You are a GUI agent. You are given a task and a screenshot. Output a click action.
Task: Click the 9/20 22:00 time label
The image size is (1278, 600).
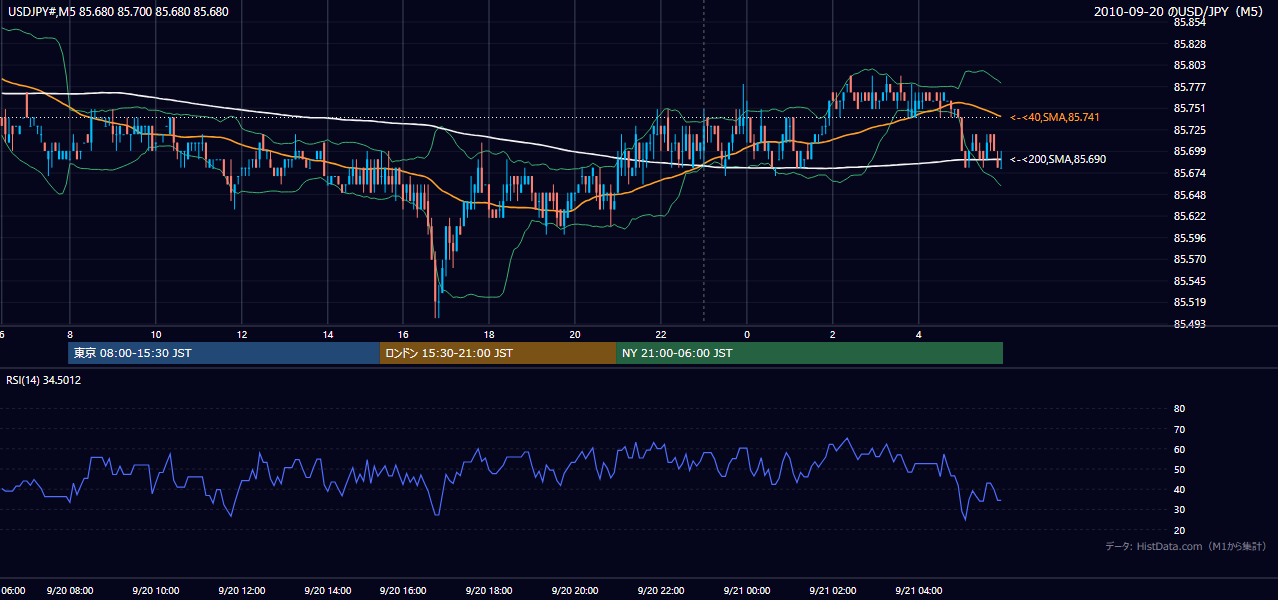point(661,591)
